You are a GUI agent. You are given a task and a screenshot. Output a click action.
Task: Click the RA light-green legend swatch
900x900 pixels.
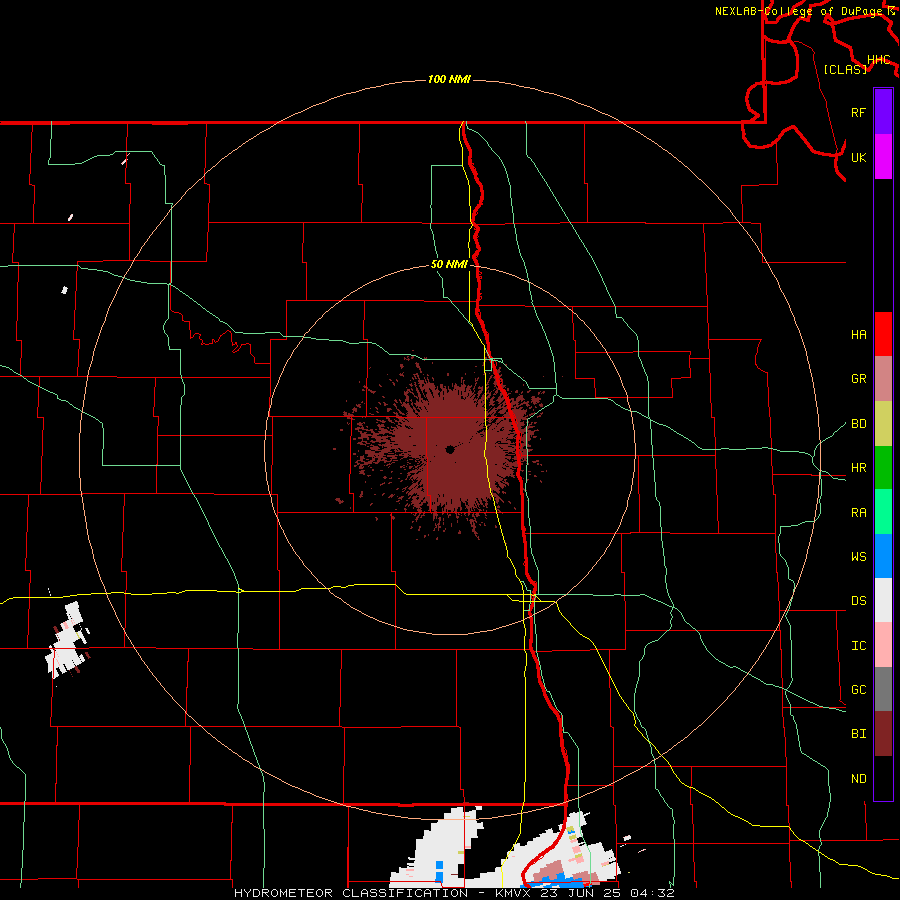point(883,512)
